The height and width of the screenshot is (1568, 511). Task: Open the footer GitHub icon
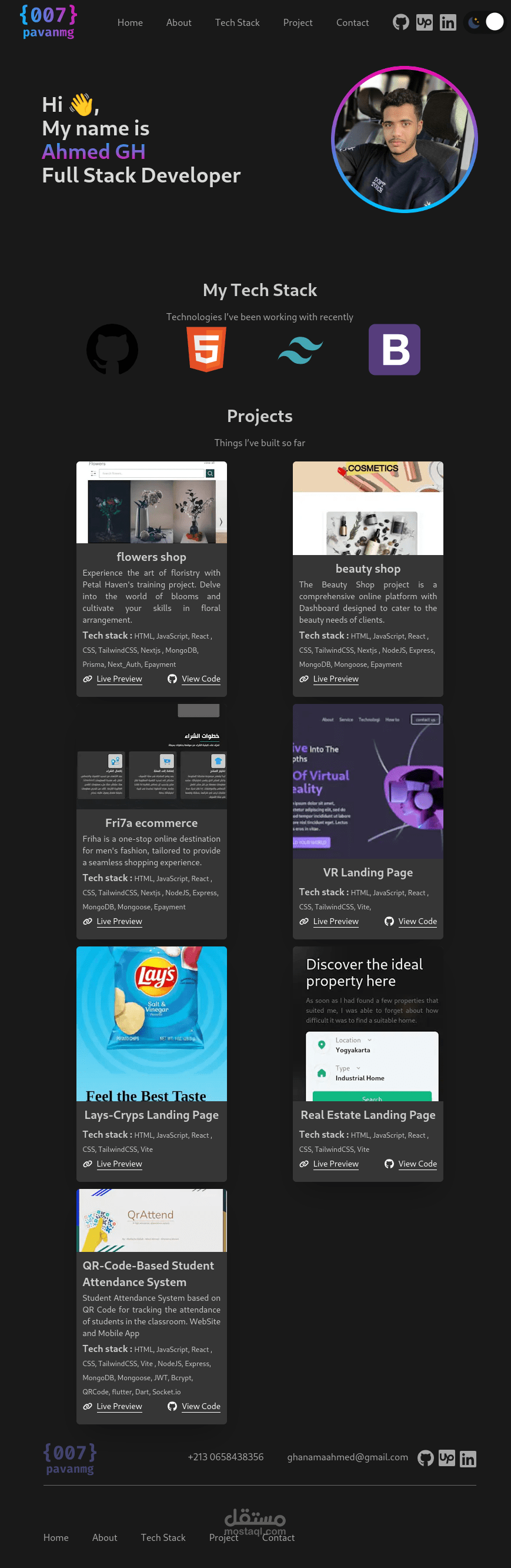426,1459
